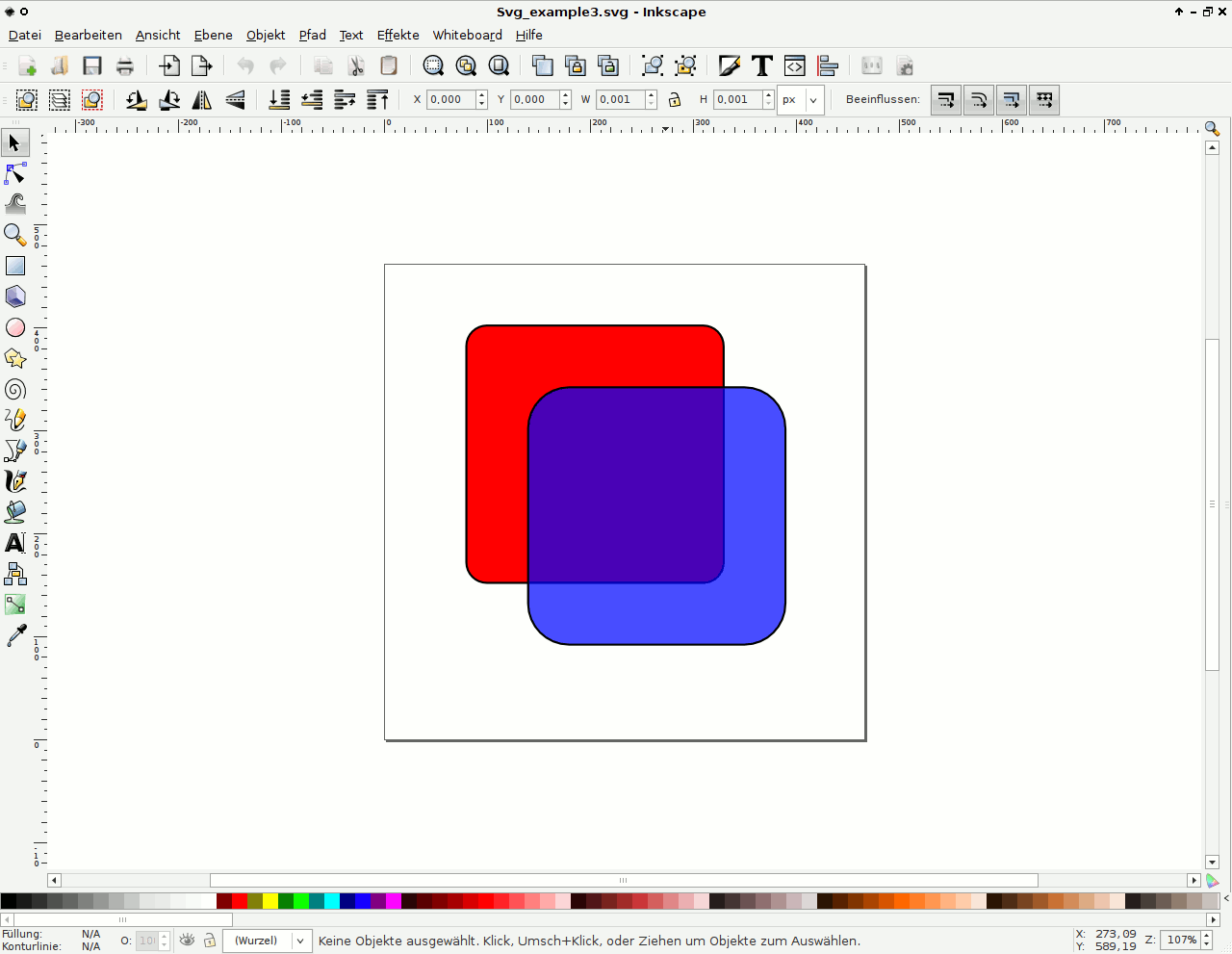Open the Effekte menu
This screenshot has height=954, width=1232.
pyautogui.click(x=398, y=35)
